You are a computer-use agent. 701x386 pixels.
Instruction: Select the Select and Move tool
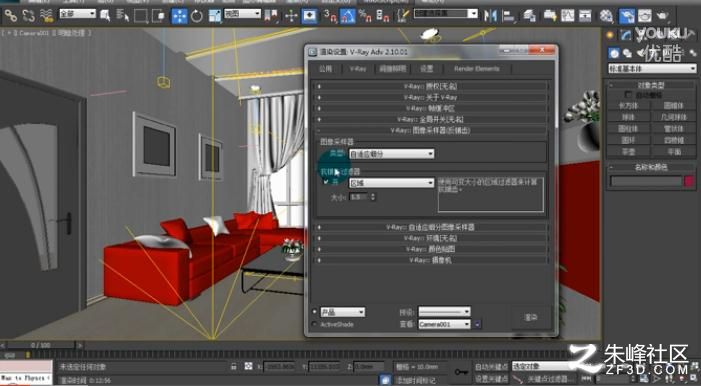[x=179, y=16]
